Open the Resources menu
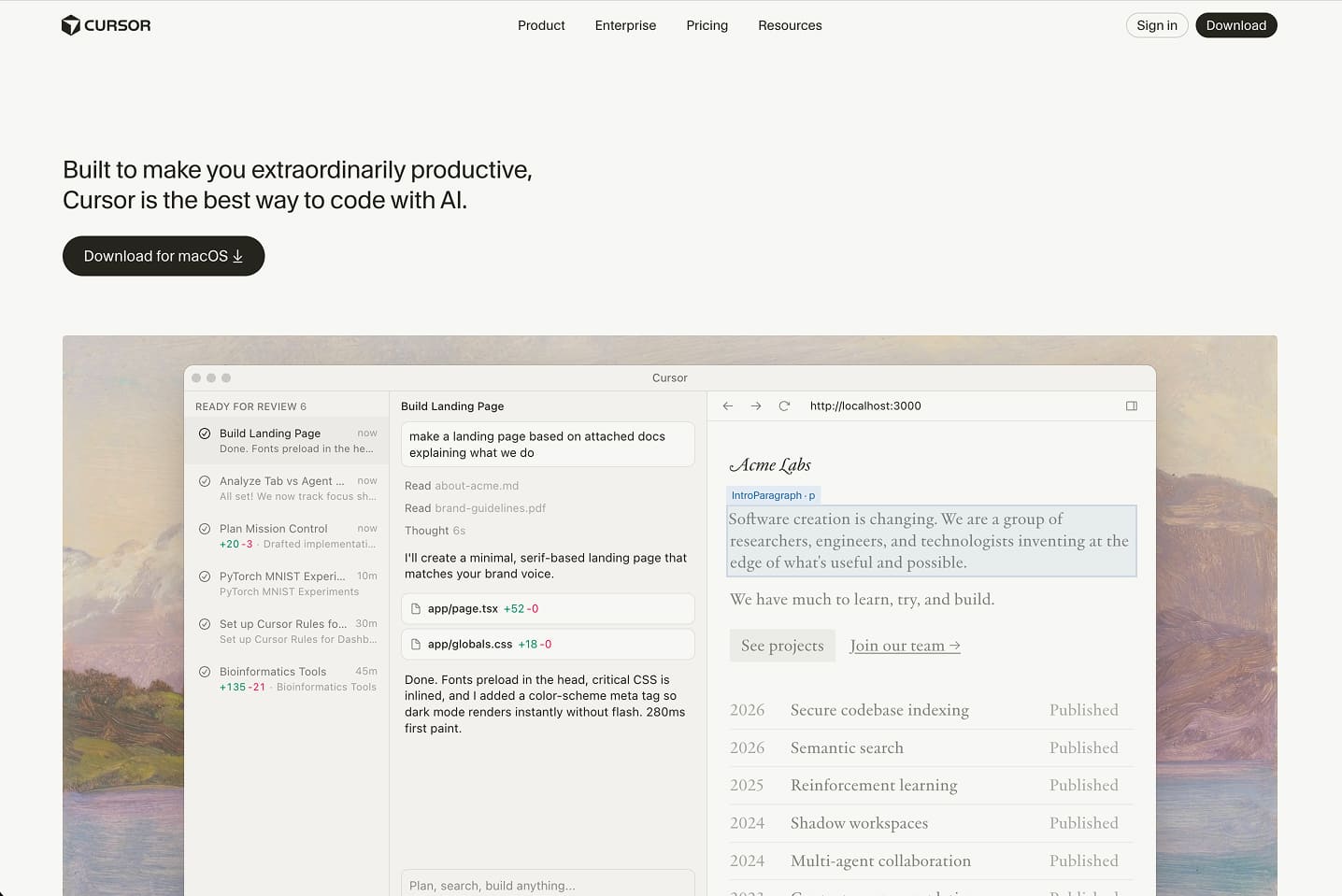 pos(790,25)
